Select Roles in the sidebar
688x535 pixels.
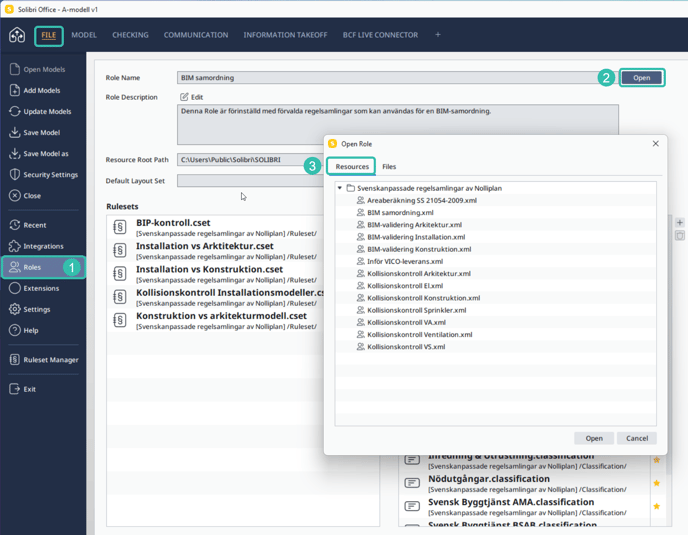click(x=43, y=267)
